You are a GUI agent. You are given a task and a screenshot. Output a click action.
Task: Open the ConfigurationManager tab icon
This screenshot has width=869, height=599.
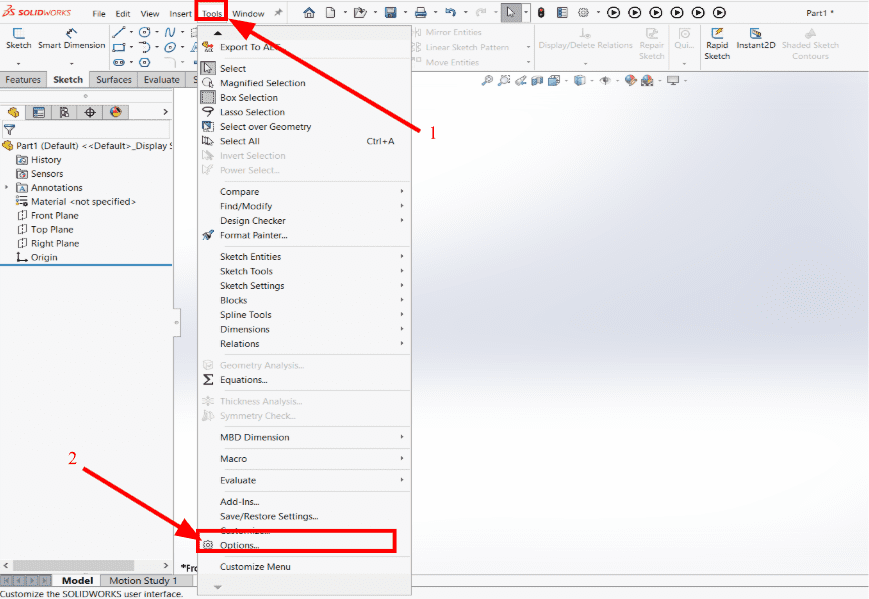click(64, 112)
